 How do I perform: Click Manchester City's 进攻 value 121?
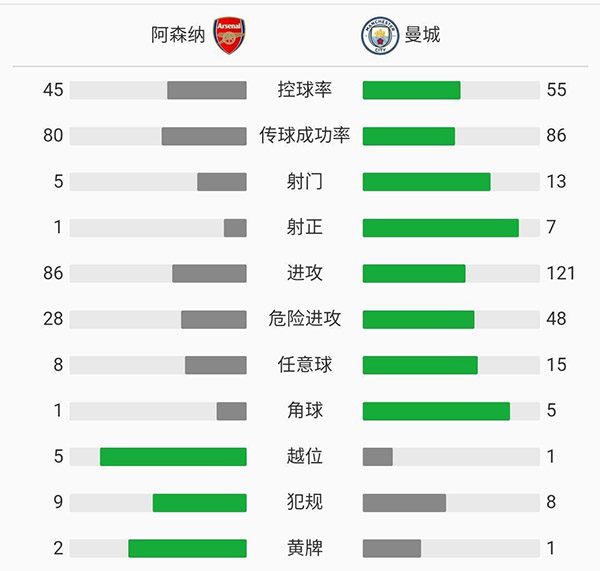561,273
